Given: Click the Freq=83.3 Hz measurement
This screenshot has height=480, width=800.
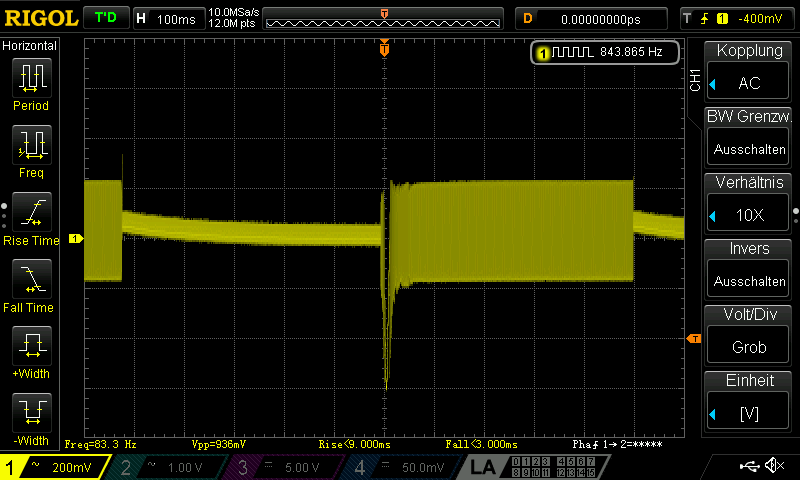Looking at the screenshot, I should pyautogui.click(x=101, y=444).
